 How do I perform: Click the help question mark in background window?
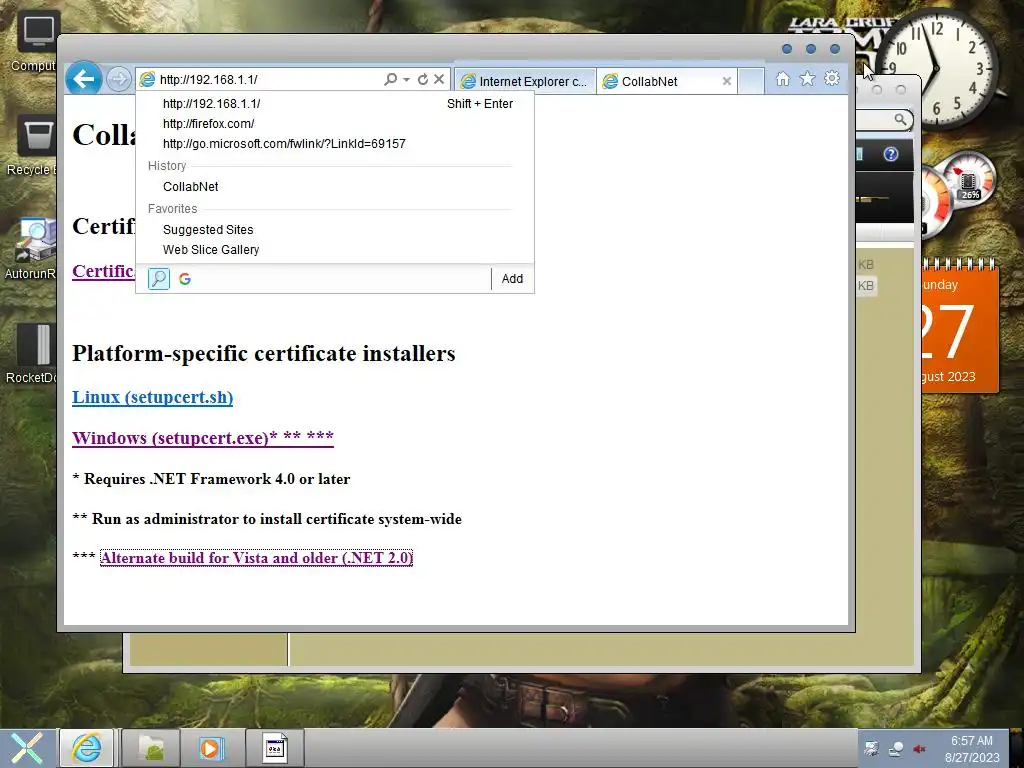click(x=891, y=154)
